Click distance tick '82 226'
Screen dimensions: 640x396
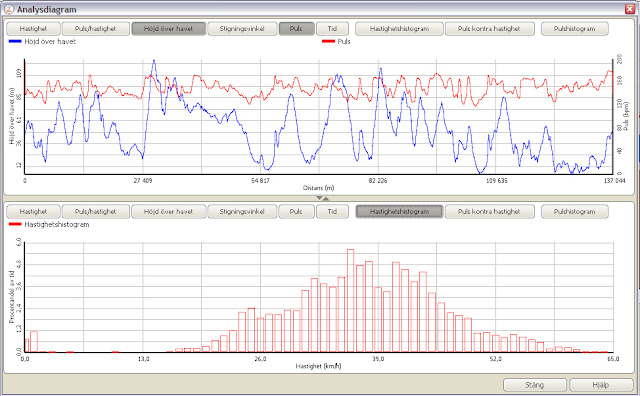[x=378, y=180]
